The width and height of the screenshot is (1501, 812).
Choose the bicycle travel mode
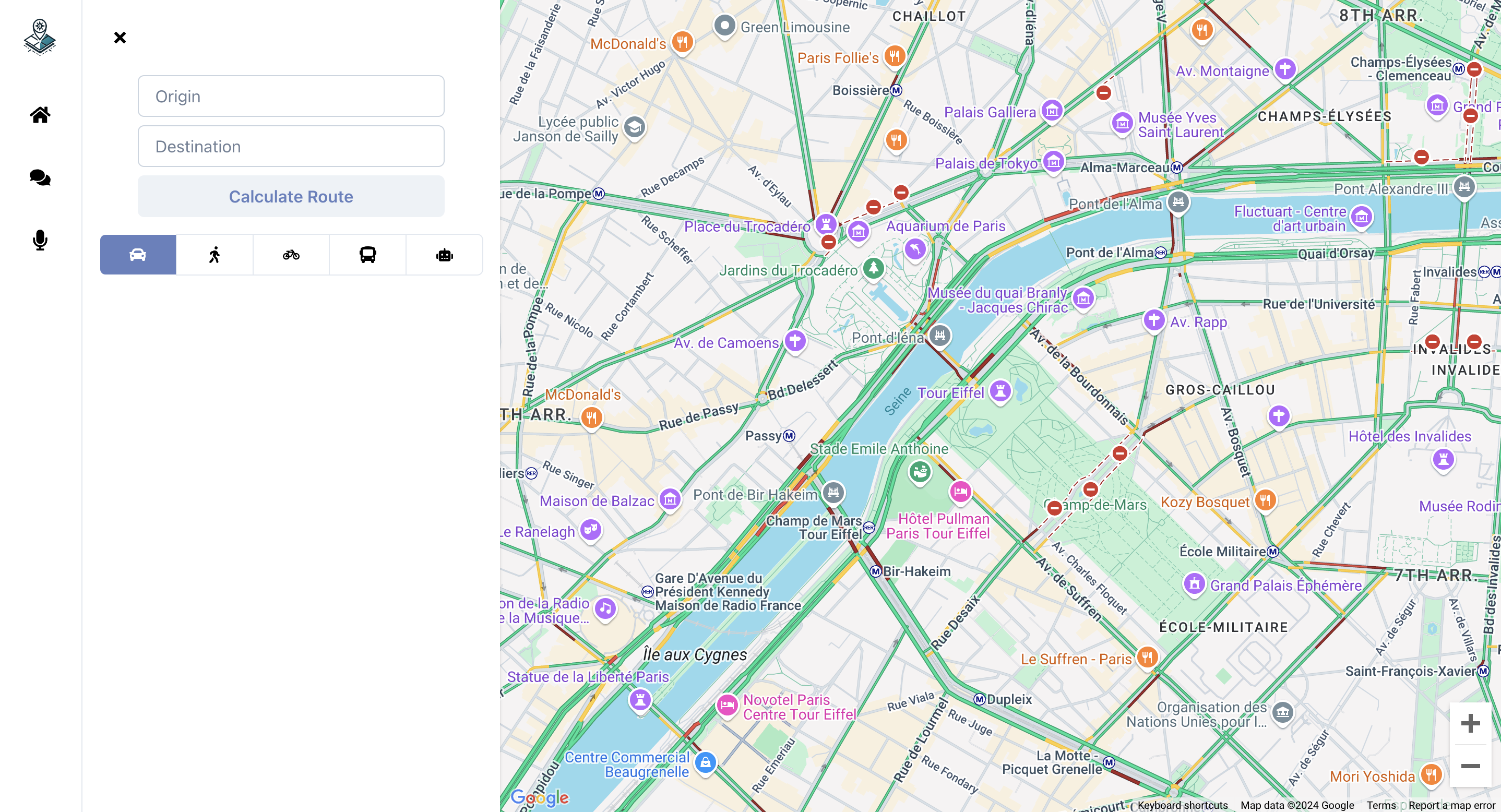click(291, 255)
